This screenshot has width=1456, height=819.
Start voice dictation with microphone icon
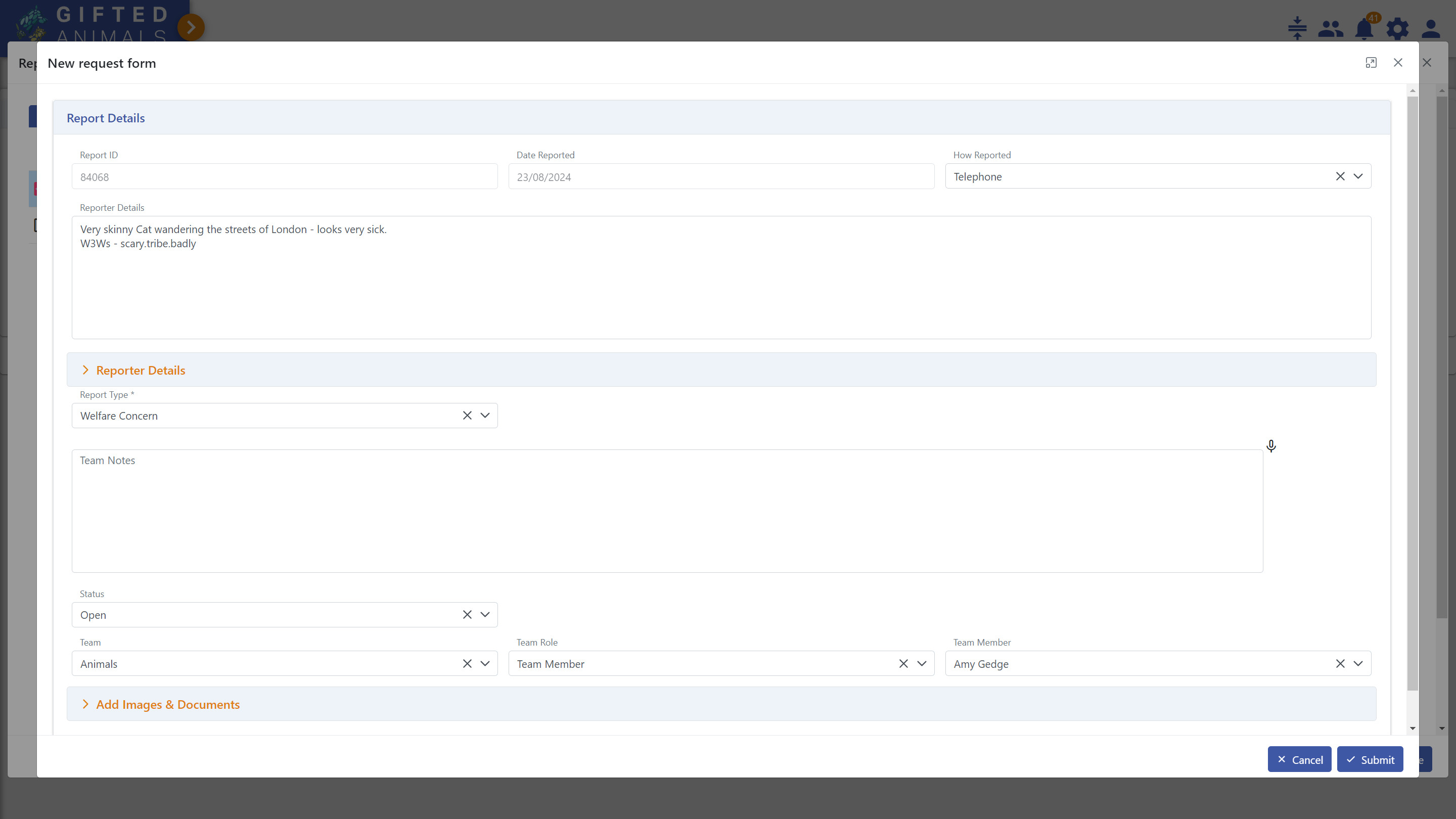tap(1271, 446)
